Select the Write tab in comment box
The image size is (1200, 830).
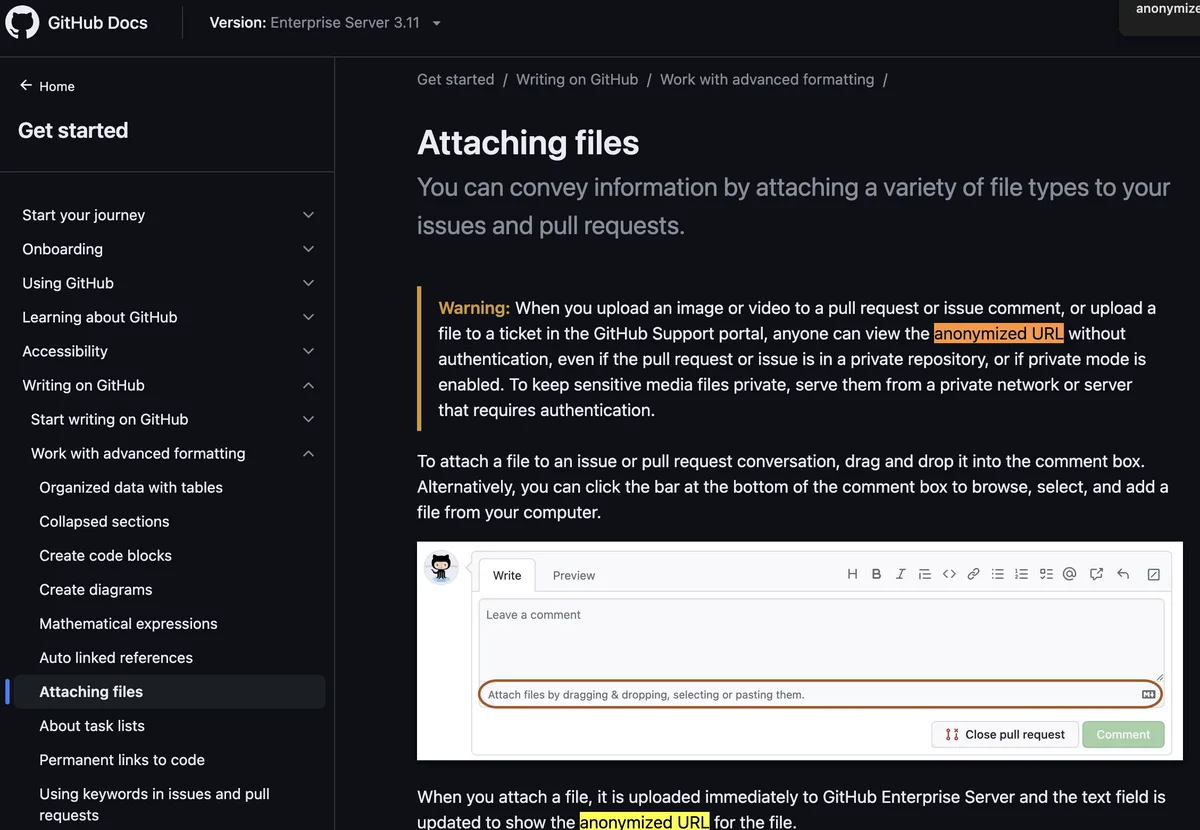pos(507,575)
